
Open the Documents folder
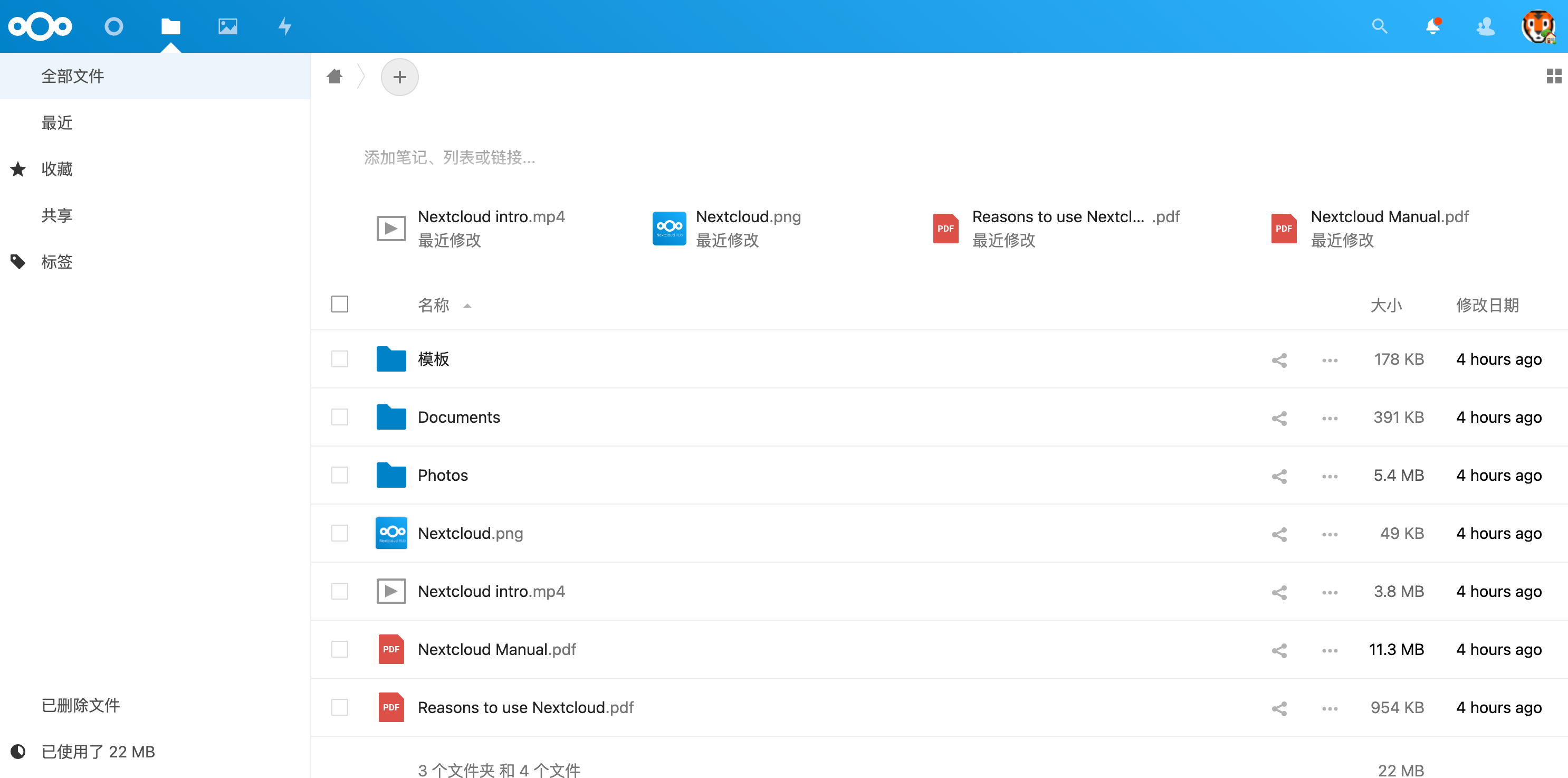[x=458, y=417]
